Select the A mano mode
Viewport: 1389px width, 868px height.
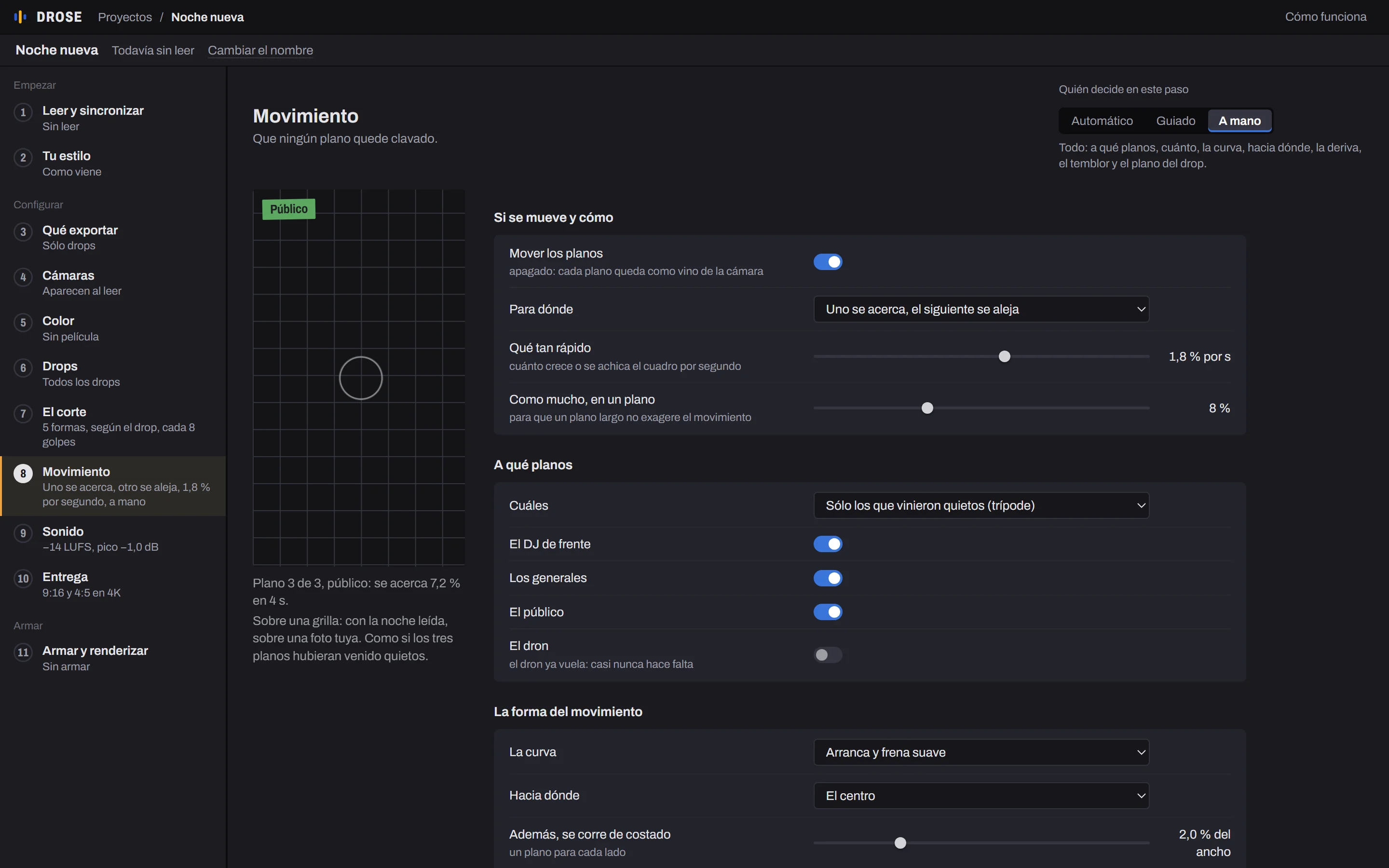1239,121
